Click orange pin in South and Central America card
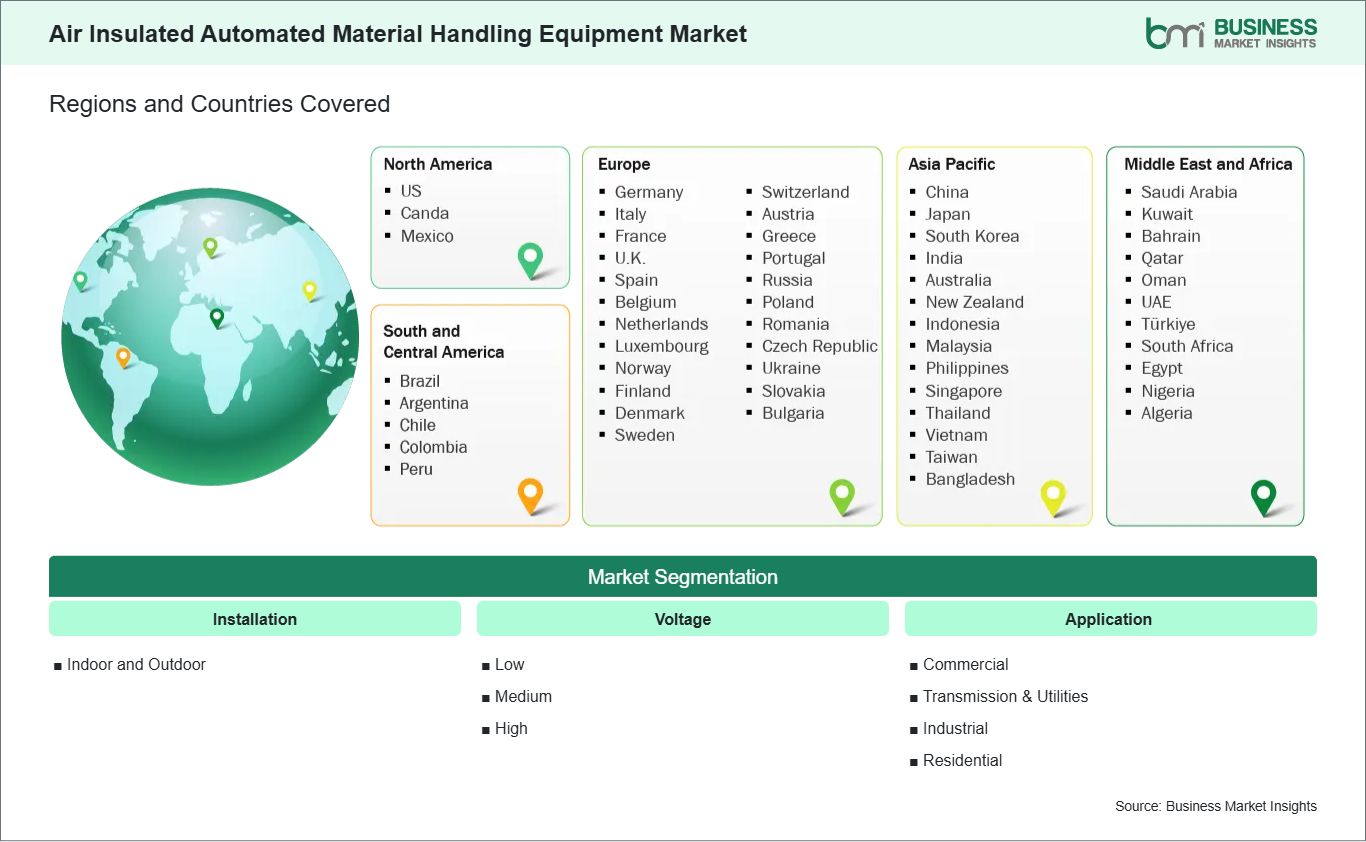 pos(530,494)
